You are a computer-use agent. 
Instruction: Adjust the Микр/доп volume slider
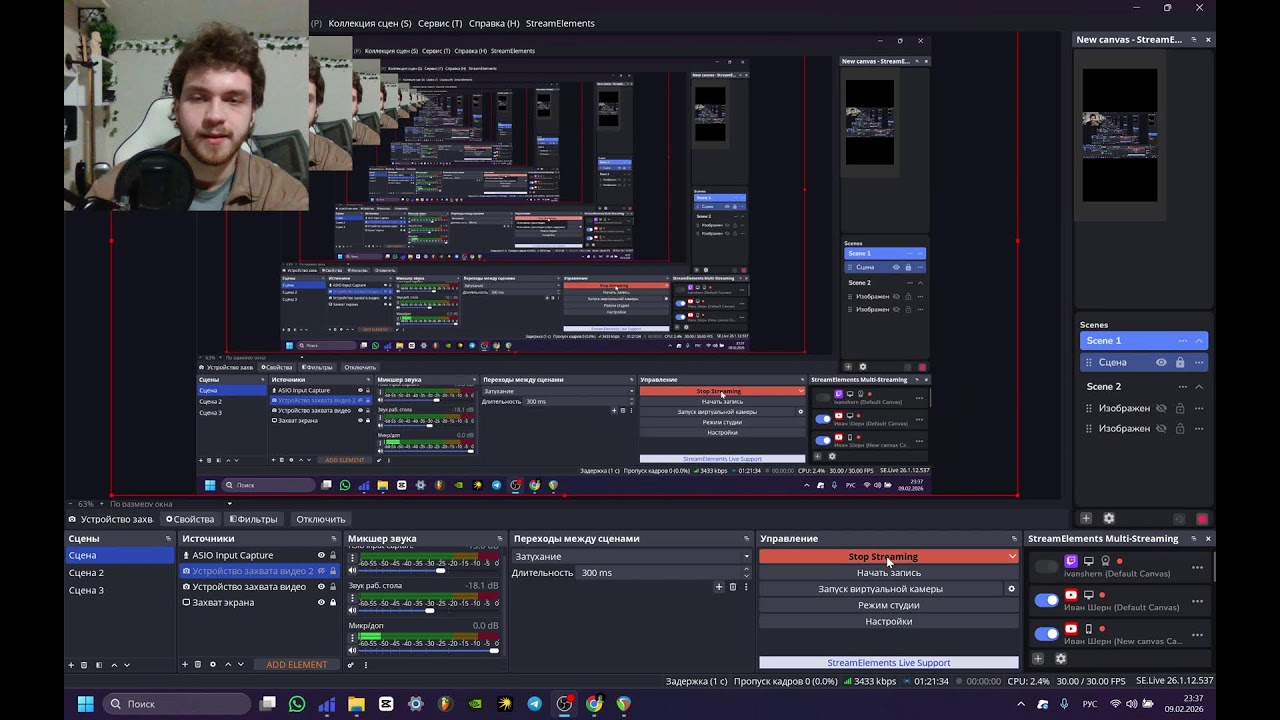click(x=428, y=650)
